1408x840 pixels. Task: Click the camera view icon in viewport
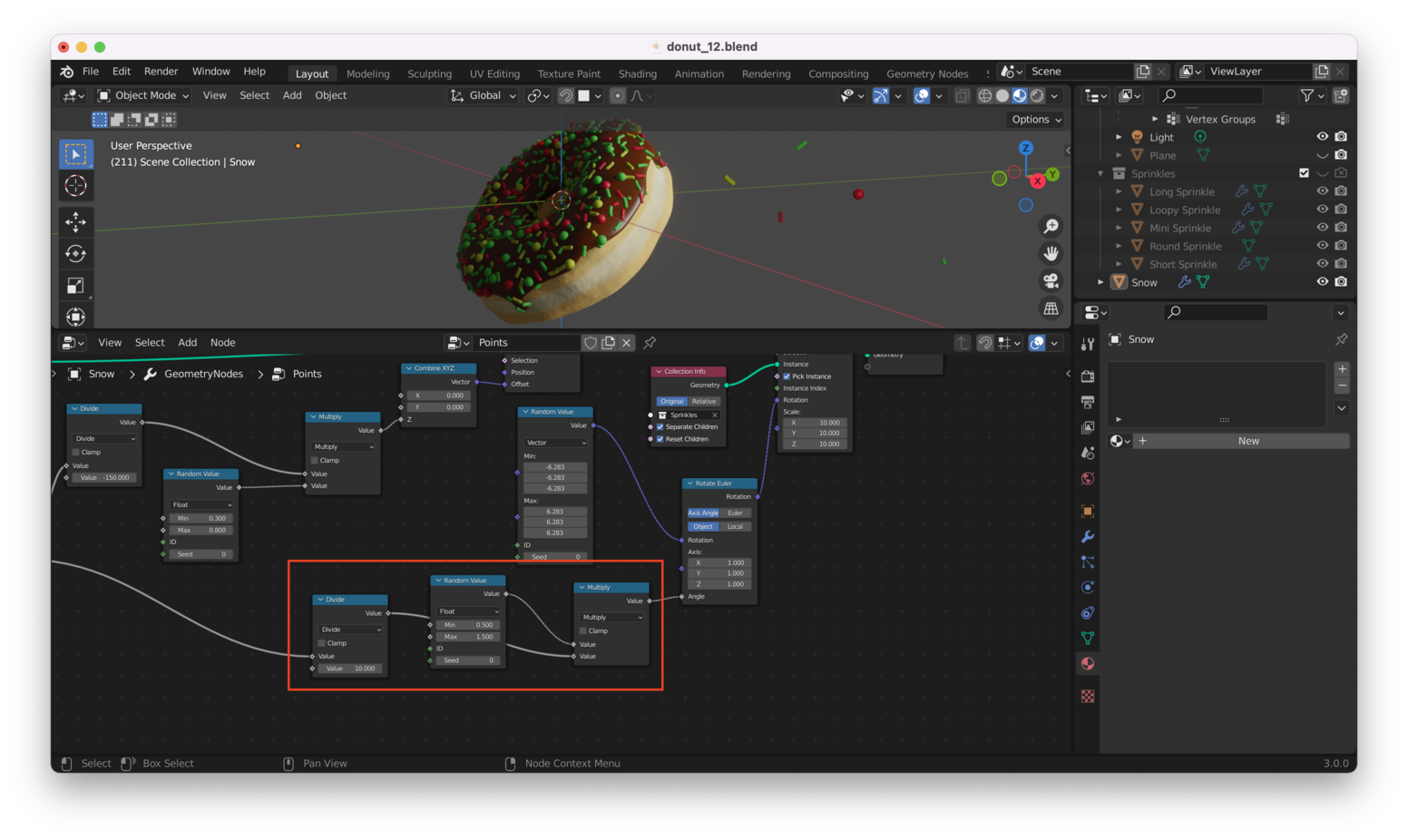click(x=1051, y=281)
